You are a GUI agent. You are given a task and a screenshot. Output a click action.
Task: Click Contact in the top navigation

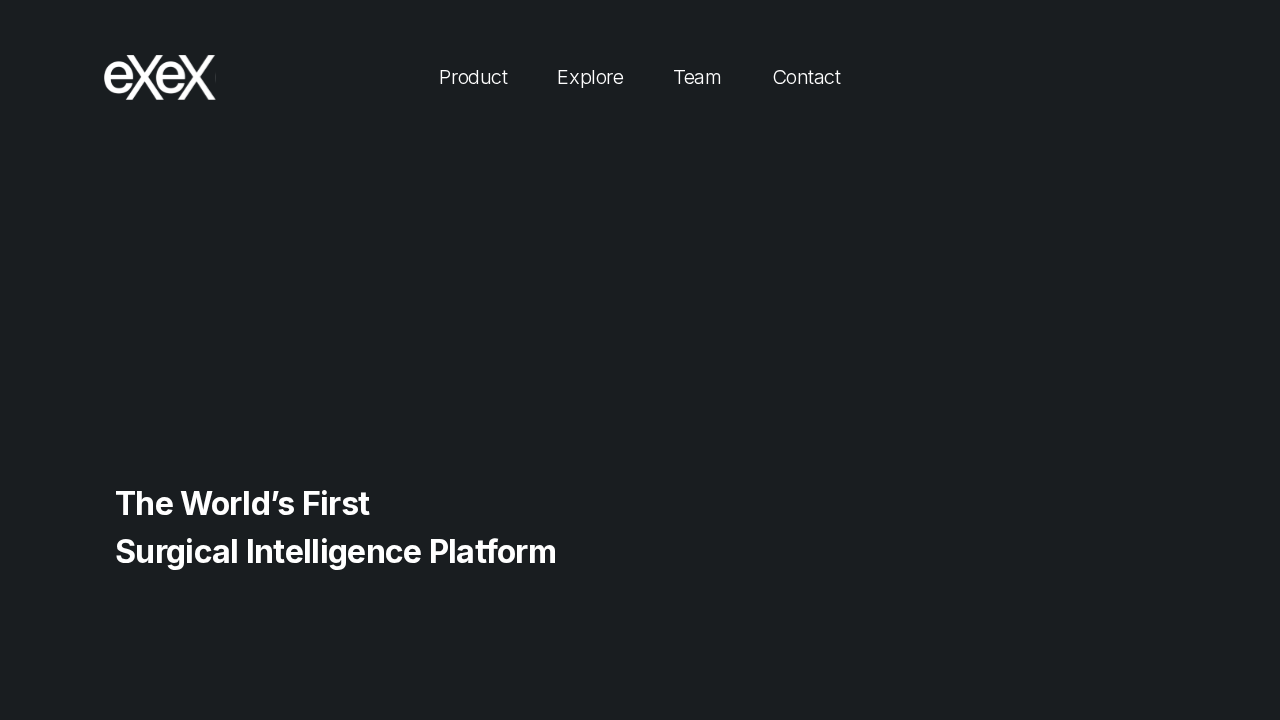tap(806, 77)
